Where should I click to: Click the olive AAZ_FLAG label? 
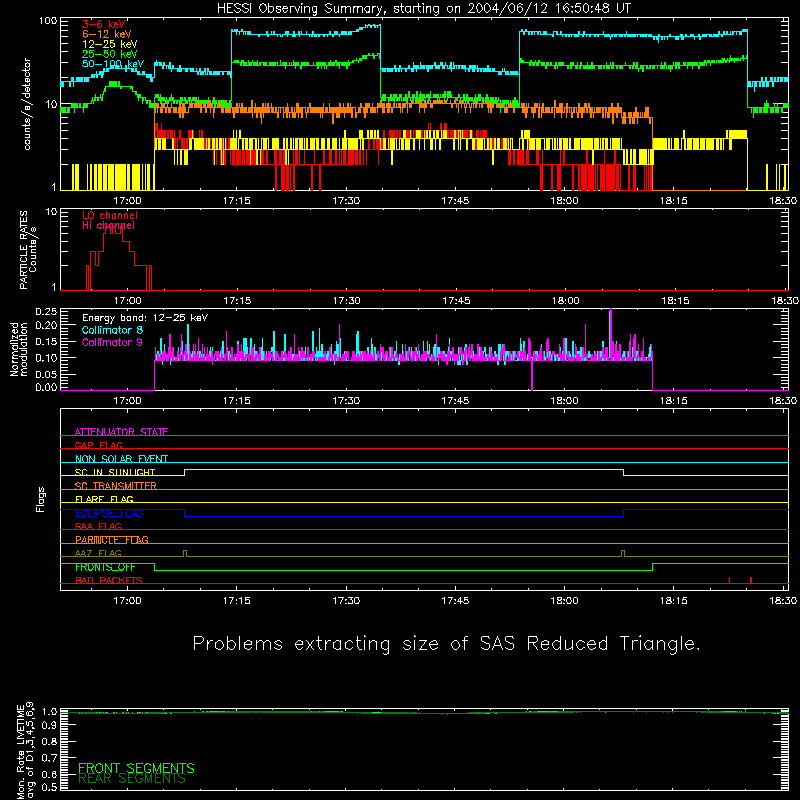pyautogui.click(x=98, y=553)
